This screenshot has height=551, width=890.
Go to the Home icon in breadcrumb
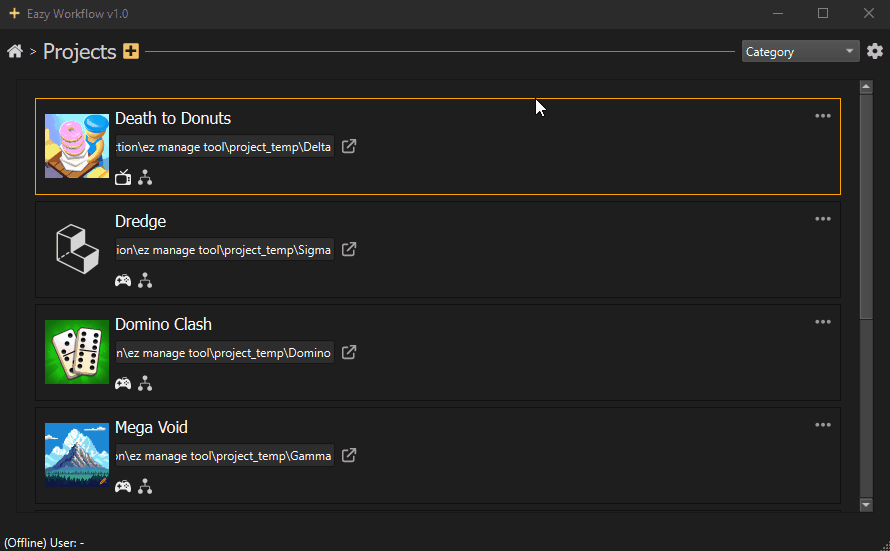click(15, 52)
